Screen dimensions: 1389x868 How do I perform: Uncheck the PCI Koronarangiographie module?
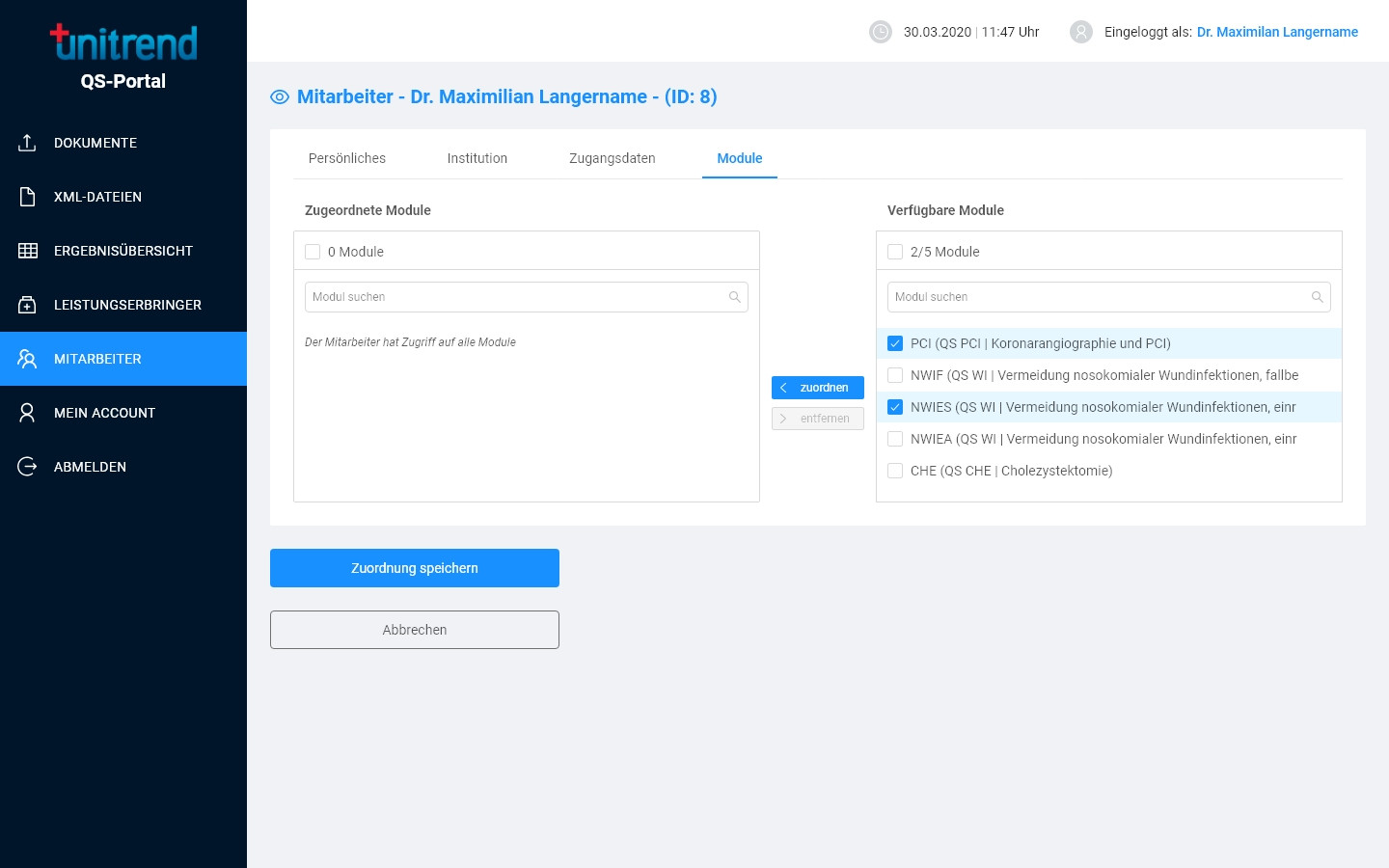click(x=895, y=343)
